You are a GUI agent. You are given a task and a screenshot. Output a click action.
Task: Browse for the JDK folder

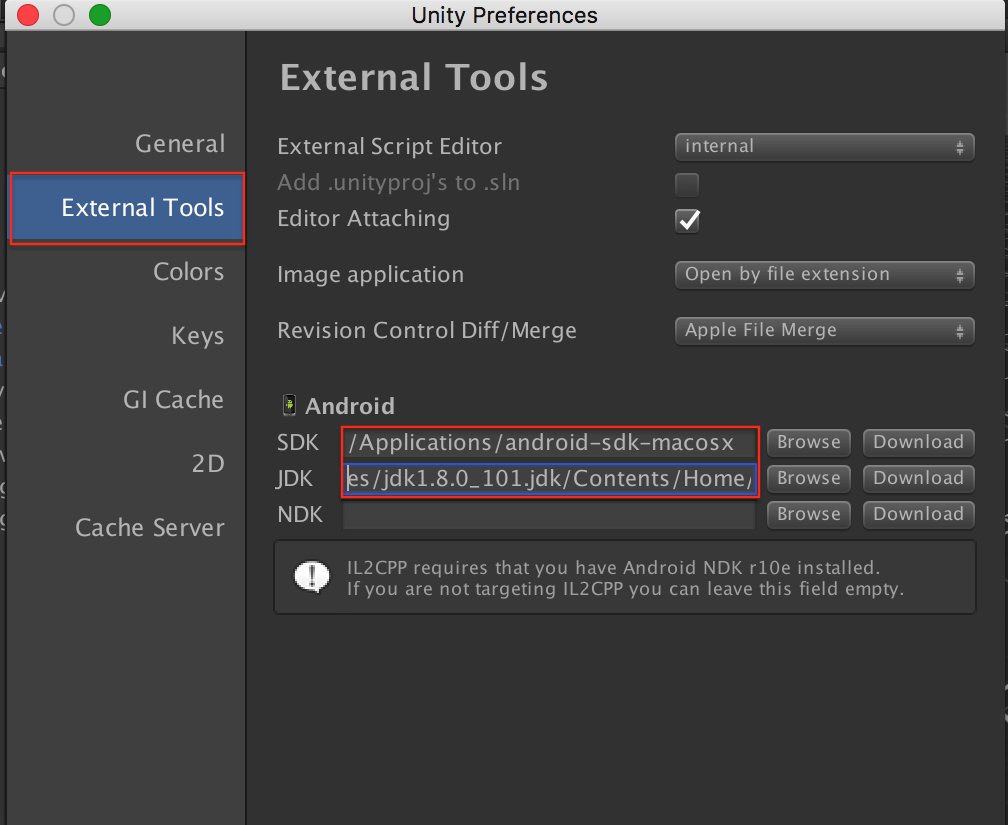pos(809,478)
